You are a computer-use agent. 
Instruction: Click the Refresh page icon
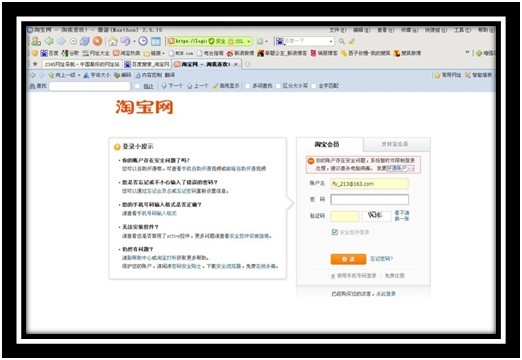pos(85,41)
